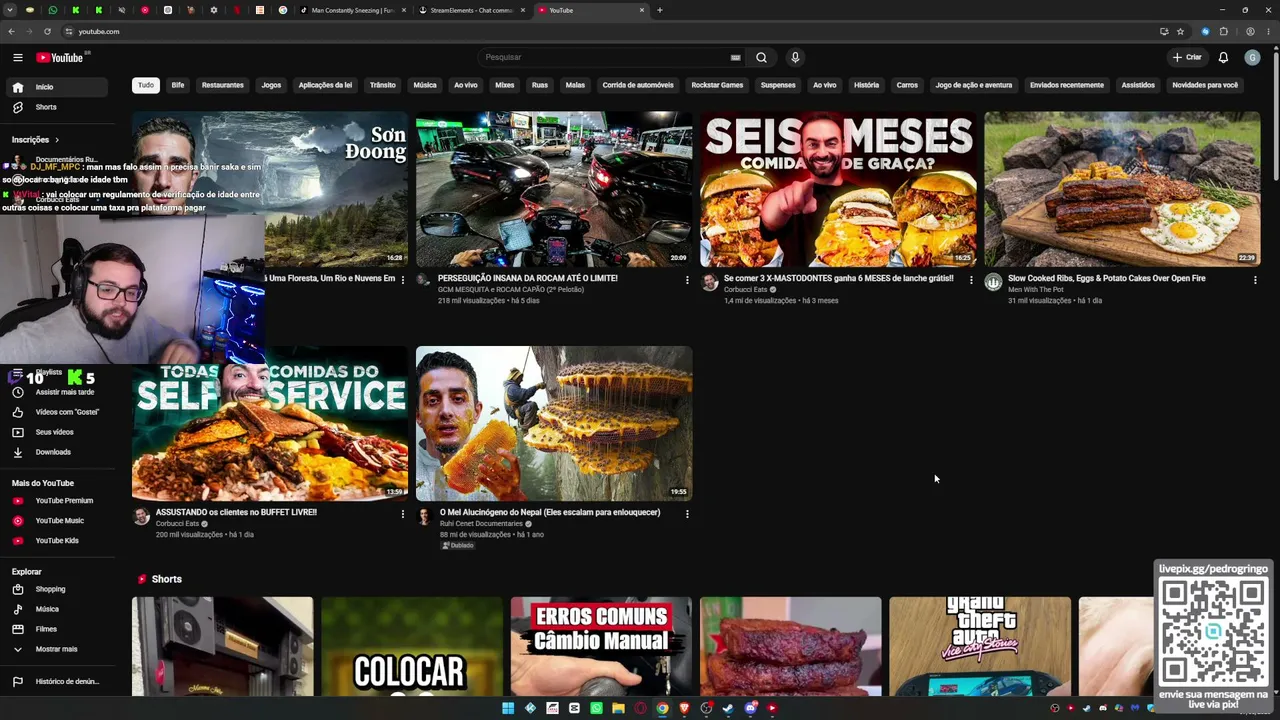Click the magnifying glass search button
The width and height of the screenshot is (1280, 720).
coord(761,57)
